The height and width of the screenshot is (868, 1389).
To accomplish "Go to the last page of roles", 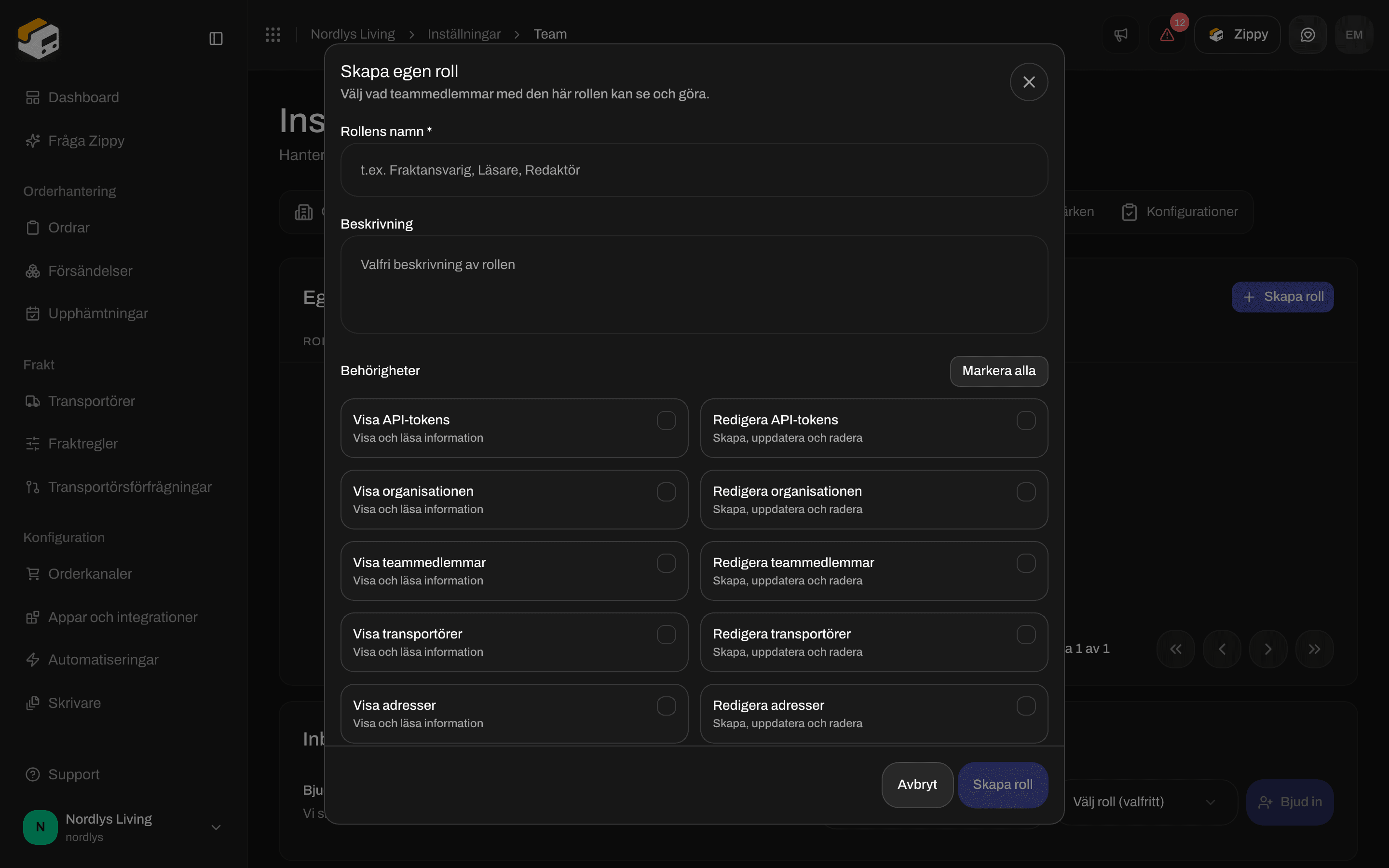I will pyautogui.click(x=1314, y=649).
